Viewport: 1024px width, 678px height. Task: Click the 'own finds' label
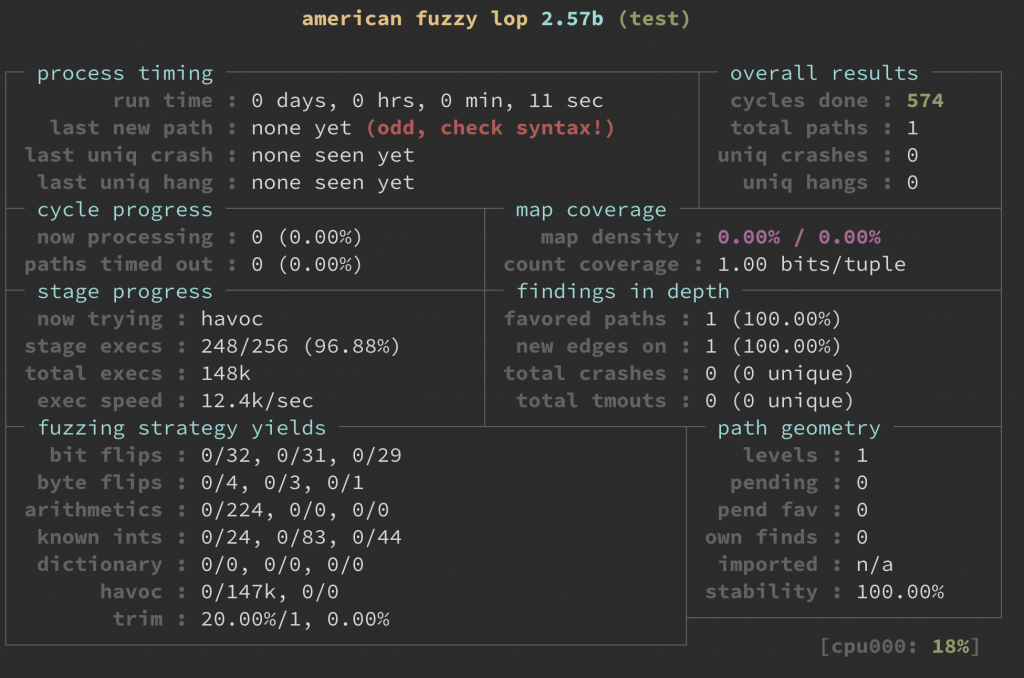[761, 538]
